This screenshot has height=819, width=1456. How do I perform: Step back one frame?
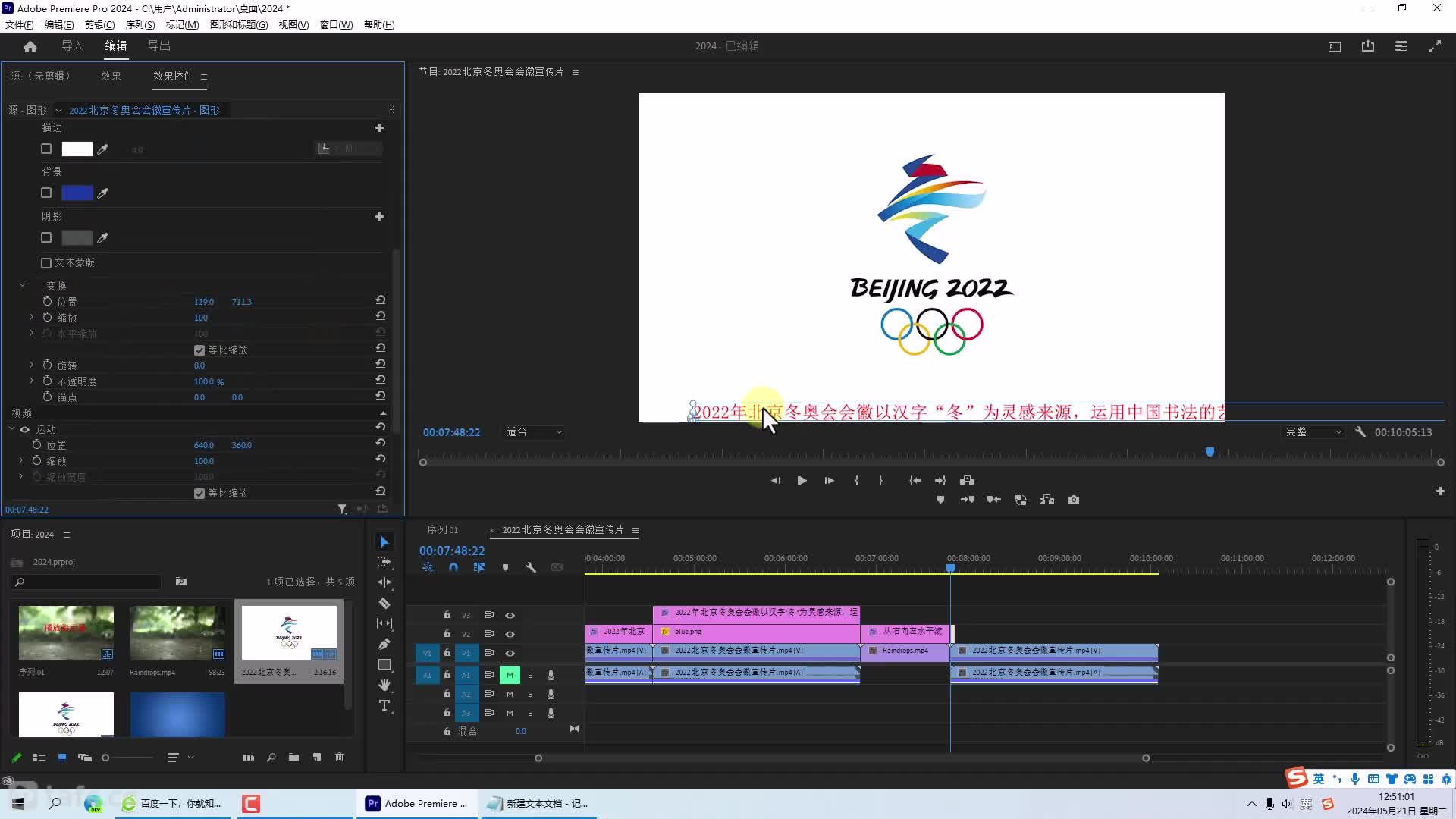[x=775, y=480]
